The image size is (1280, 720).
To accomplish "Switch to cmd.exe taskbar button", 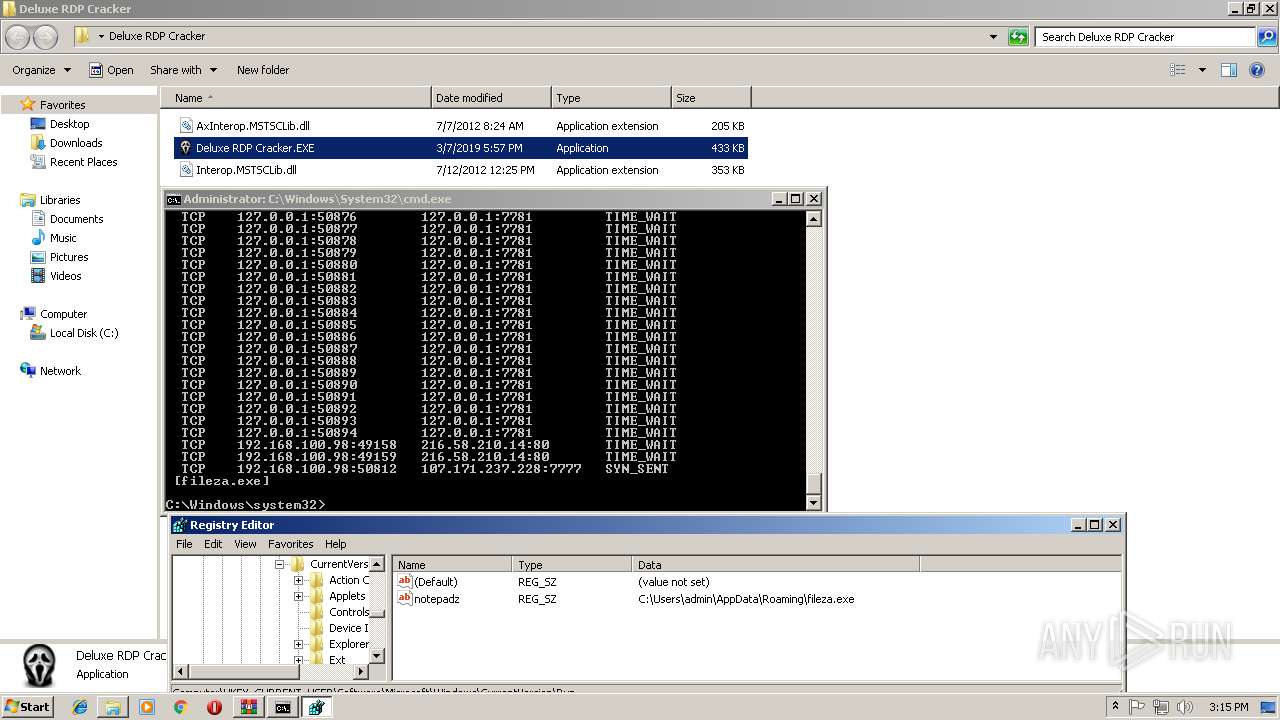I will (283, 707).
